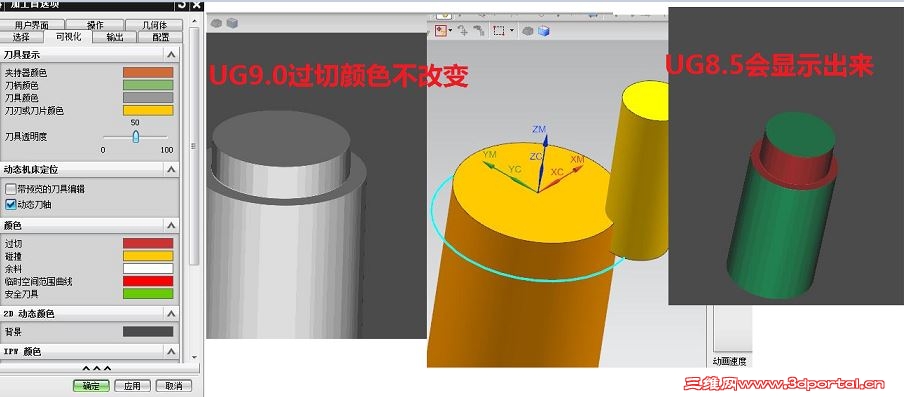The height and width of the screenshot is (397, 904).
Task: Select the 可视化 tab
Action: [69, 37]
